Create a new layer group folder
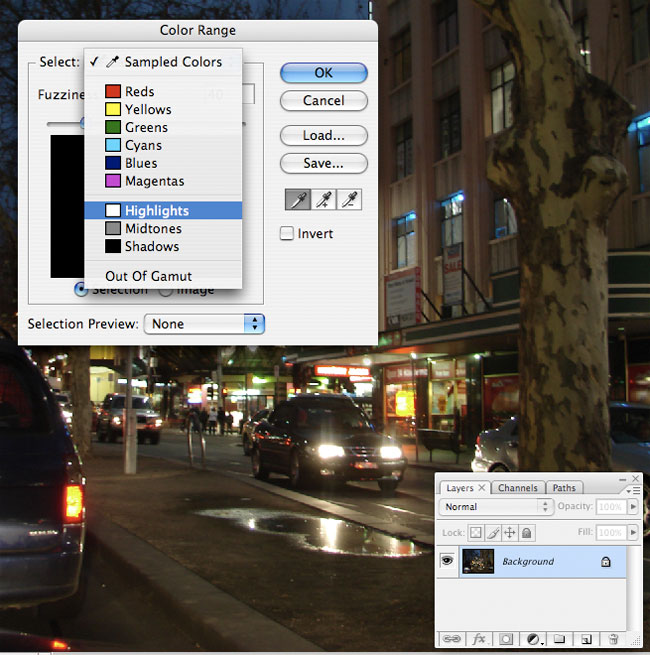650x655 pixels. tap(560, 638)
